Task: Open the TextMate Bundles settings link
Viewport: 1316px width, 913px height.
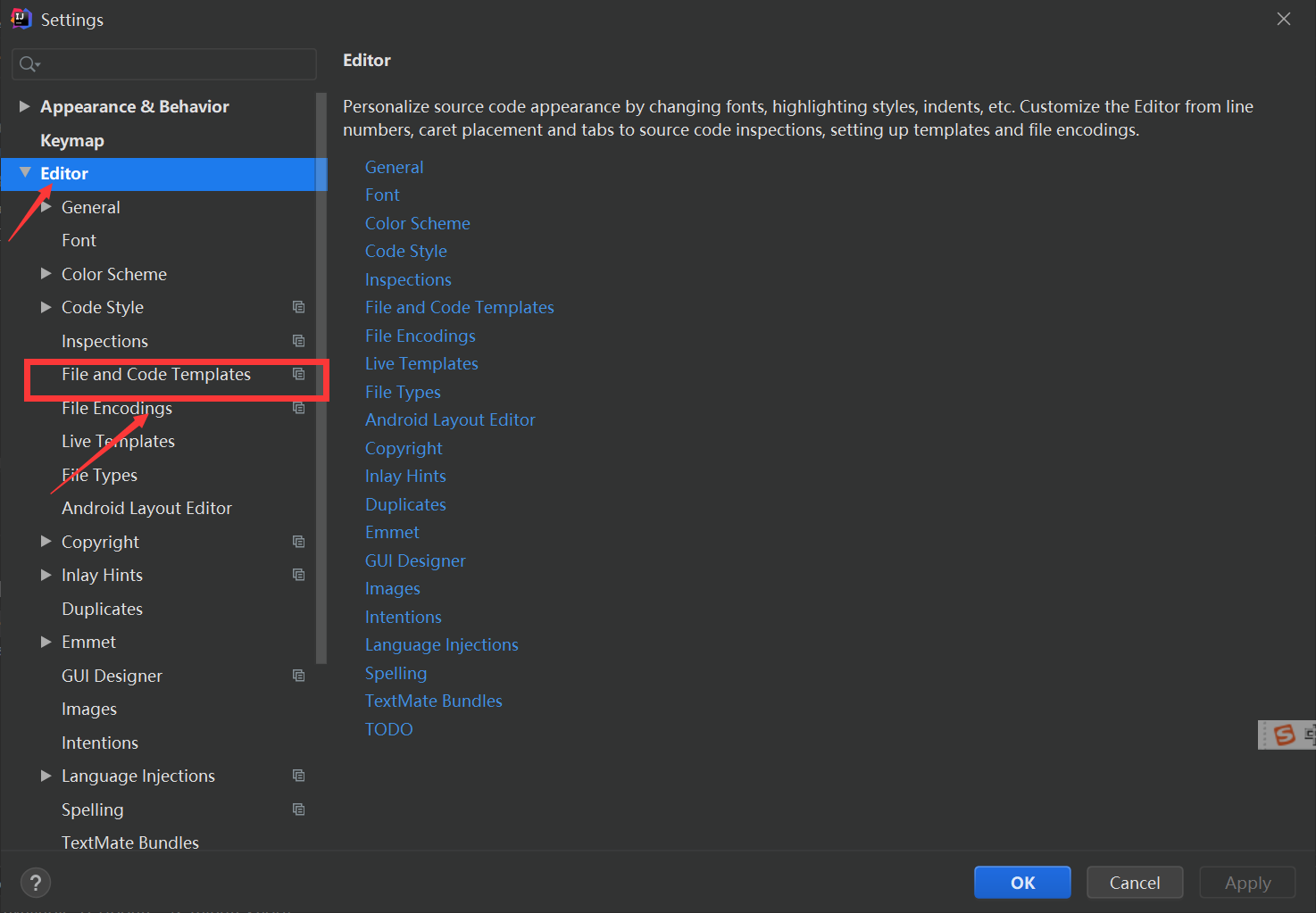Action: (433, 701)
